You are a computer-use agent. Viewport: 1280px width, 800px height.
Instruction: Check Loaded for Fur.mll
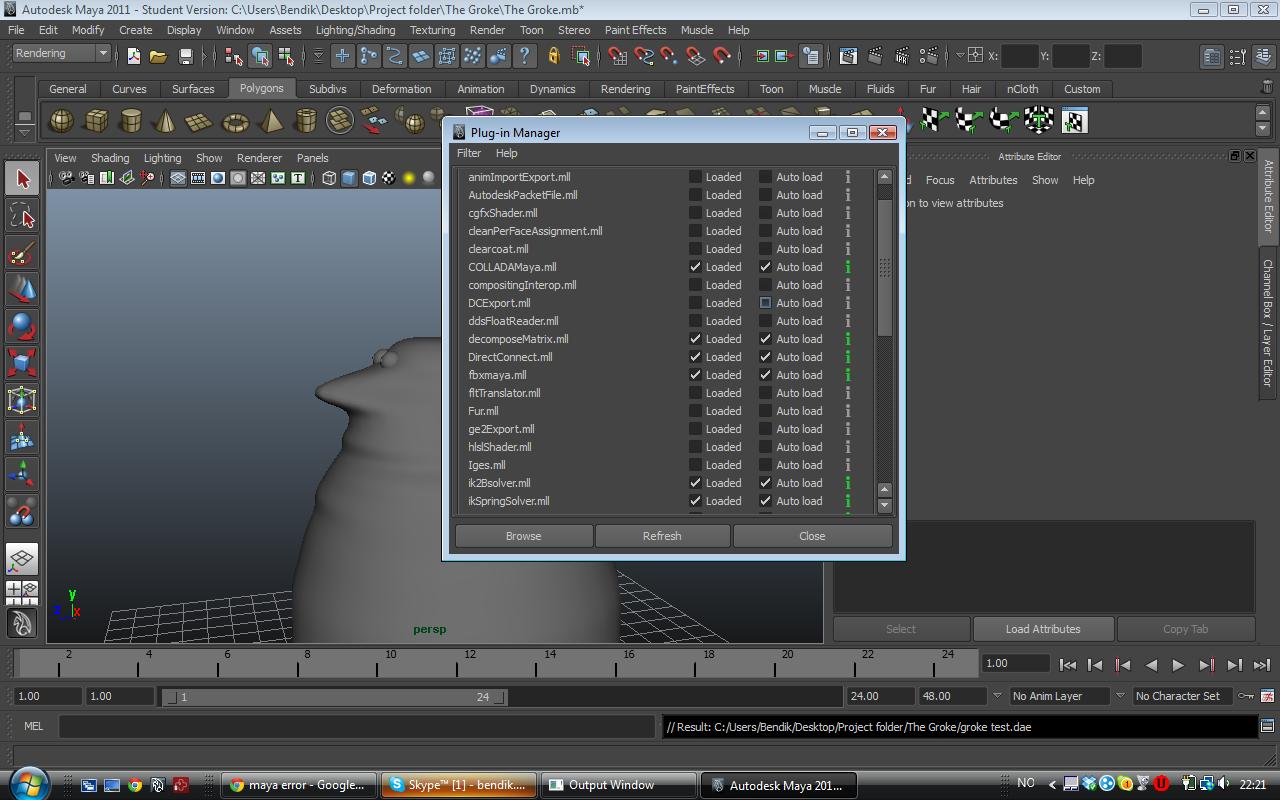pyautogui.click(x=695, y=411)
